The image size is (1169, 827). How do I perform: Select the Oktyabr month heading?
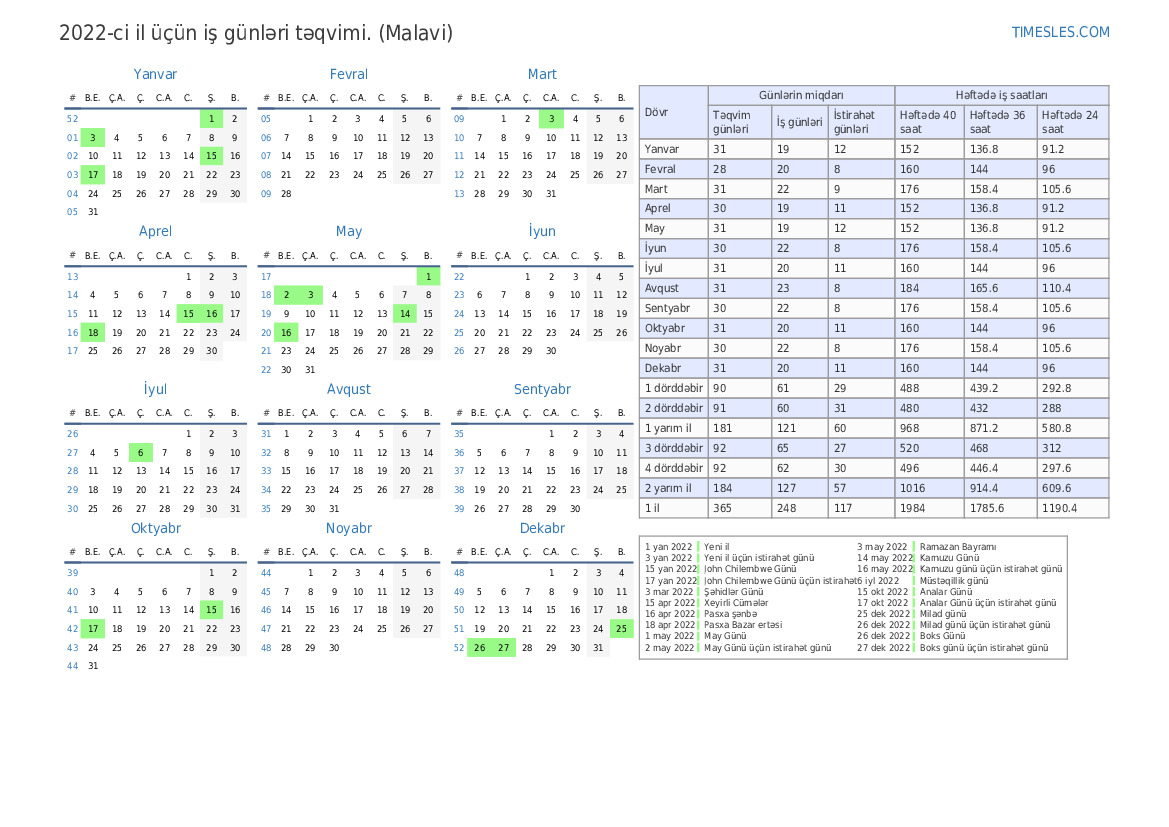155,528
